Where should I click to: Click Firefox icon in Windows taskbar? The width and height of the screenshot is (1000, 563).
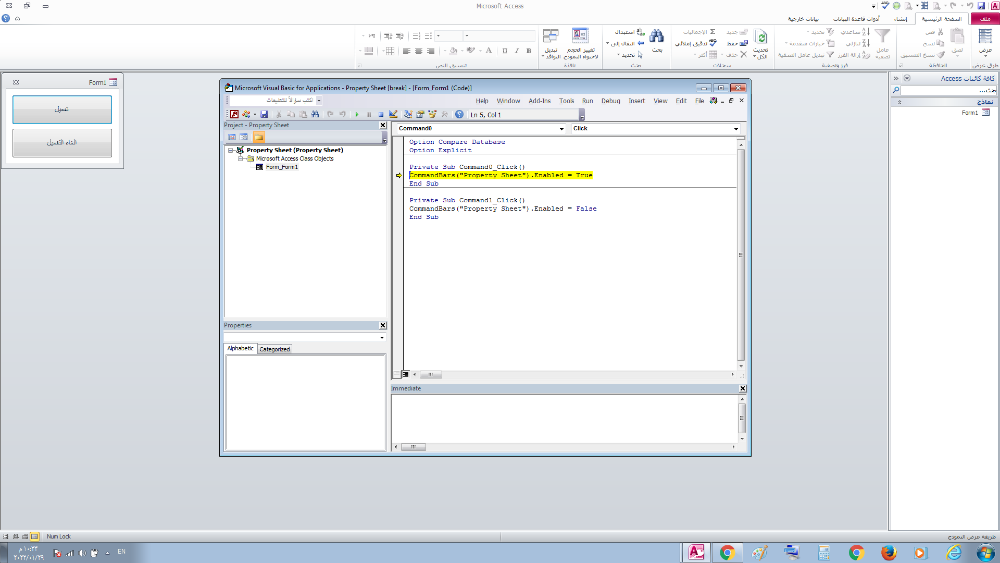[x=888, y=552]
